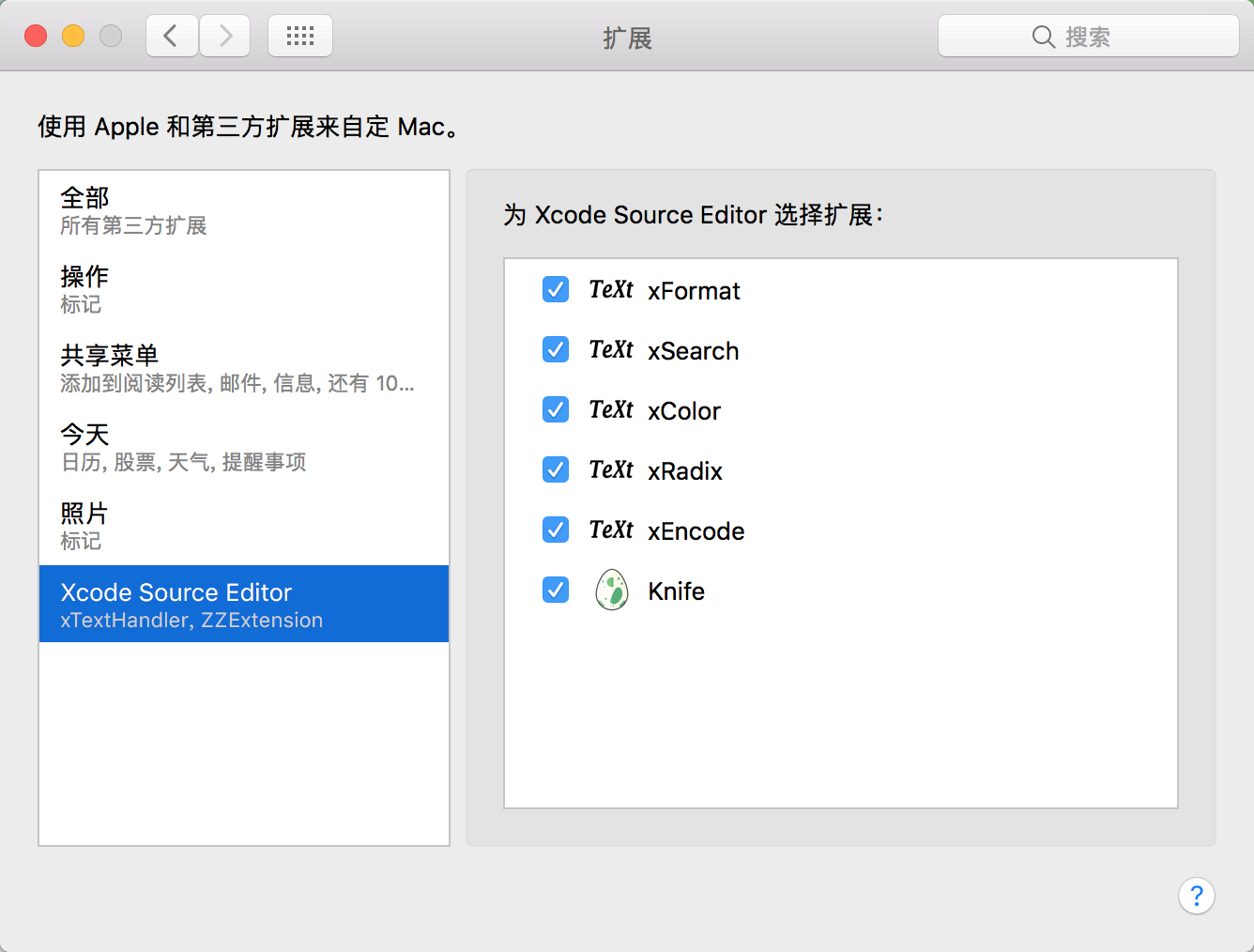
Task: Go forward with the right arrow
Action: pos(225,37)
